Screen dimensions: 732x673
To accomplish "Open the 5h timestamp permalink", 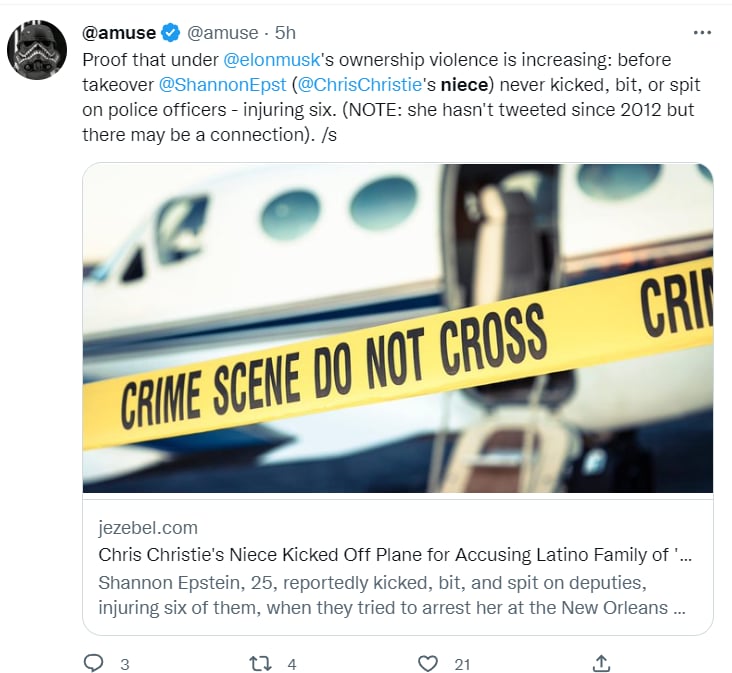I will 285,33.
